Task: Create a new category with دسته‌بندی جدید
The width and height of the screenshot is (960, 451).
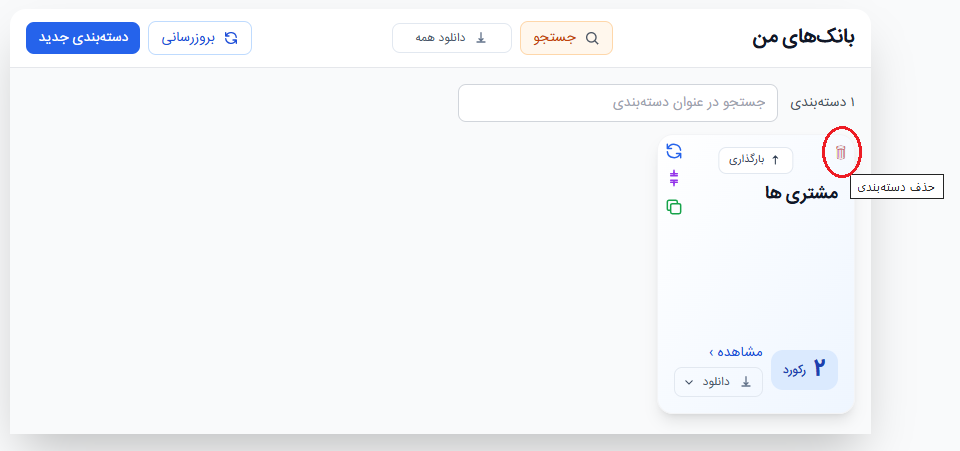Action: coord(83,38)
